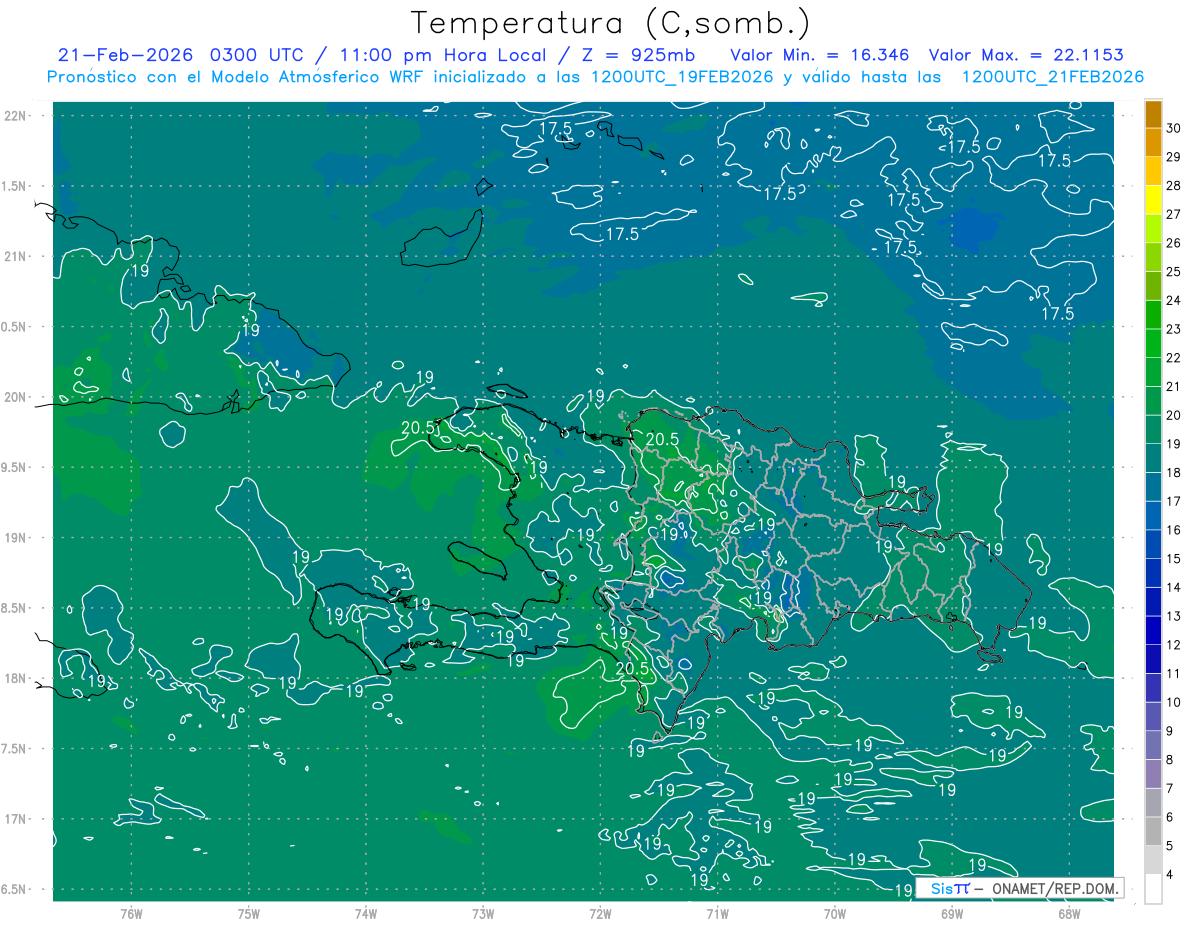Click the "30" color scale label

coord(1173,128)
